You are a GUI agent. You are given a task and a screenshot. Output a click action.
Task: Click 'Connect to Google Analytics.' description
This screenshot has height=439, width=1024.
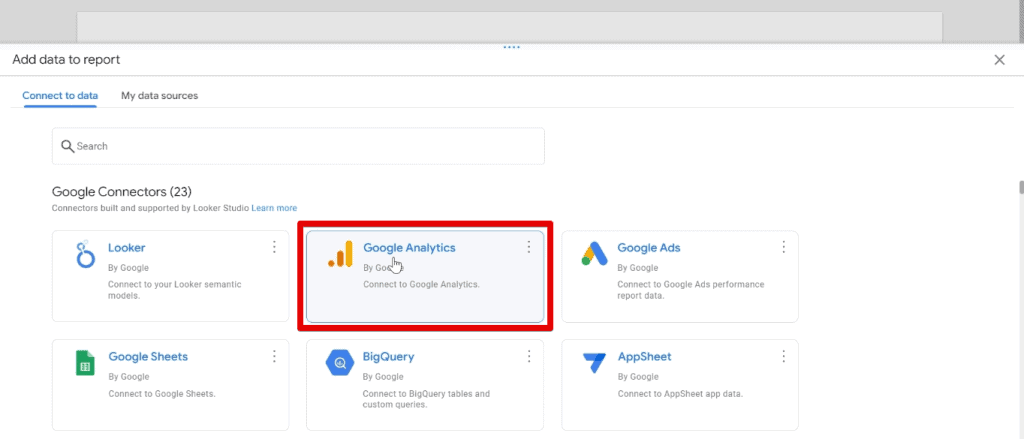(x=421, y=284)
